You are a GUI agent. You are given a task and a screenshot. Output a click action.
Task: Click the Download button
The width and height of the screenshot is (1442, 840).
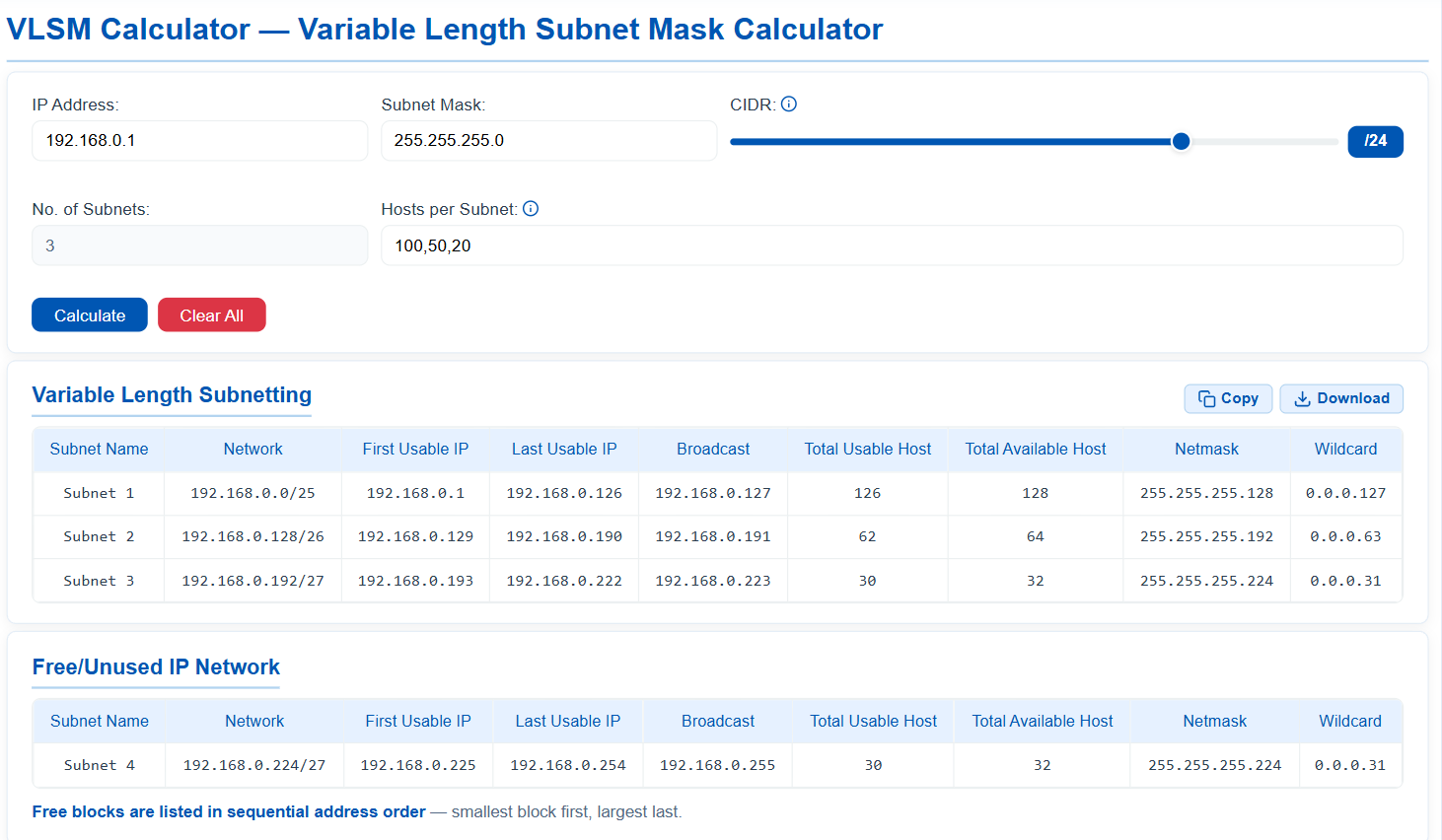1341,398
